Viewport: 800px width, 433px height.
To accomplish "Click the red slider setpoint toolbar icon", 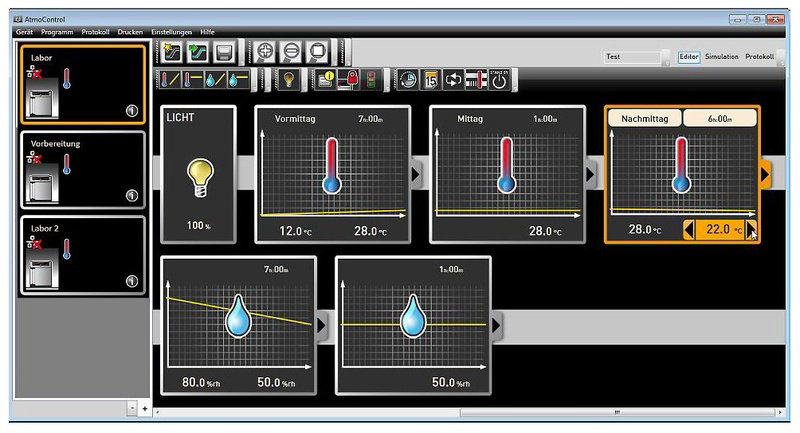I will coord(476,80).
